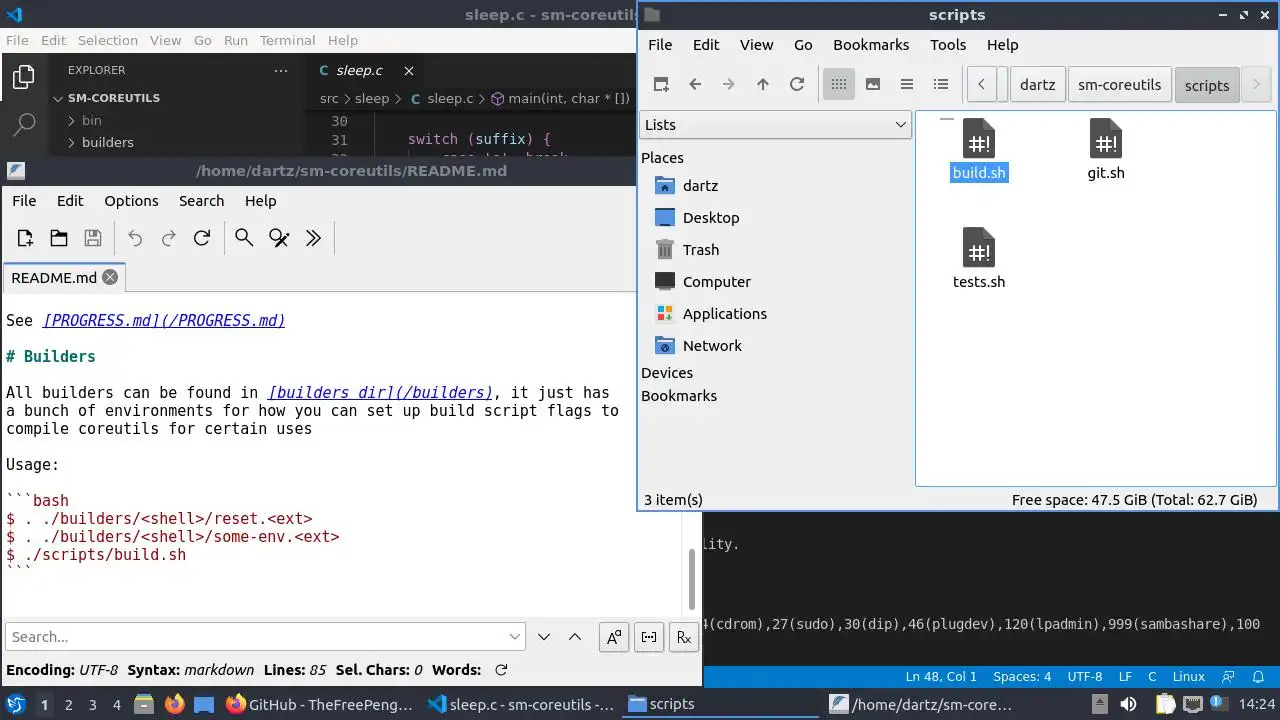The width and height of the screenshot is (1280, 720).
Task: Switch to workspace 2 in the taskbar
Action: 68,704
